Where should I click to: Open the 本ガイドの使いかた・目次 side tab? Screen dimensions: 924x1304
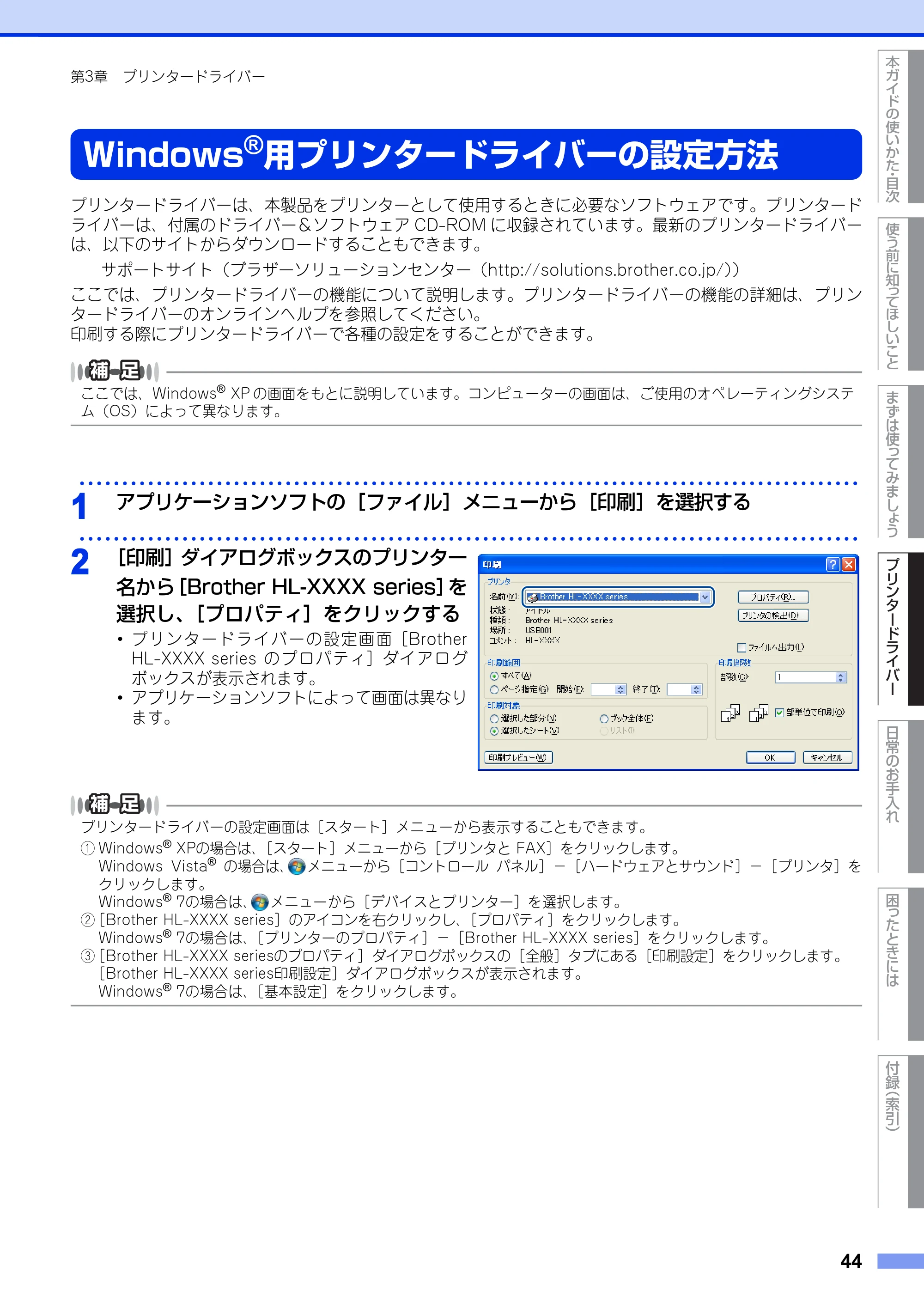[901, 128]
